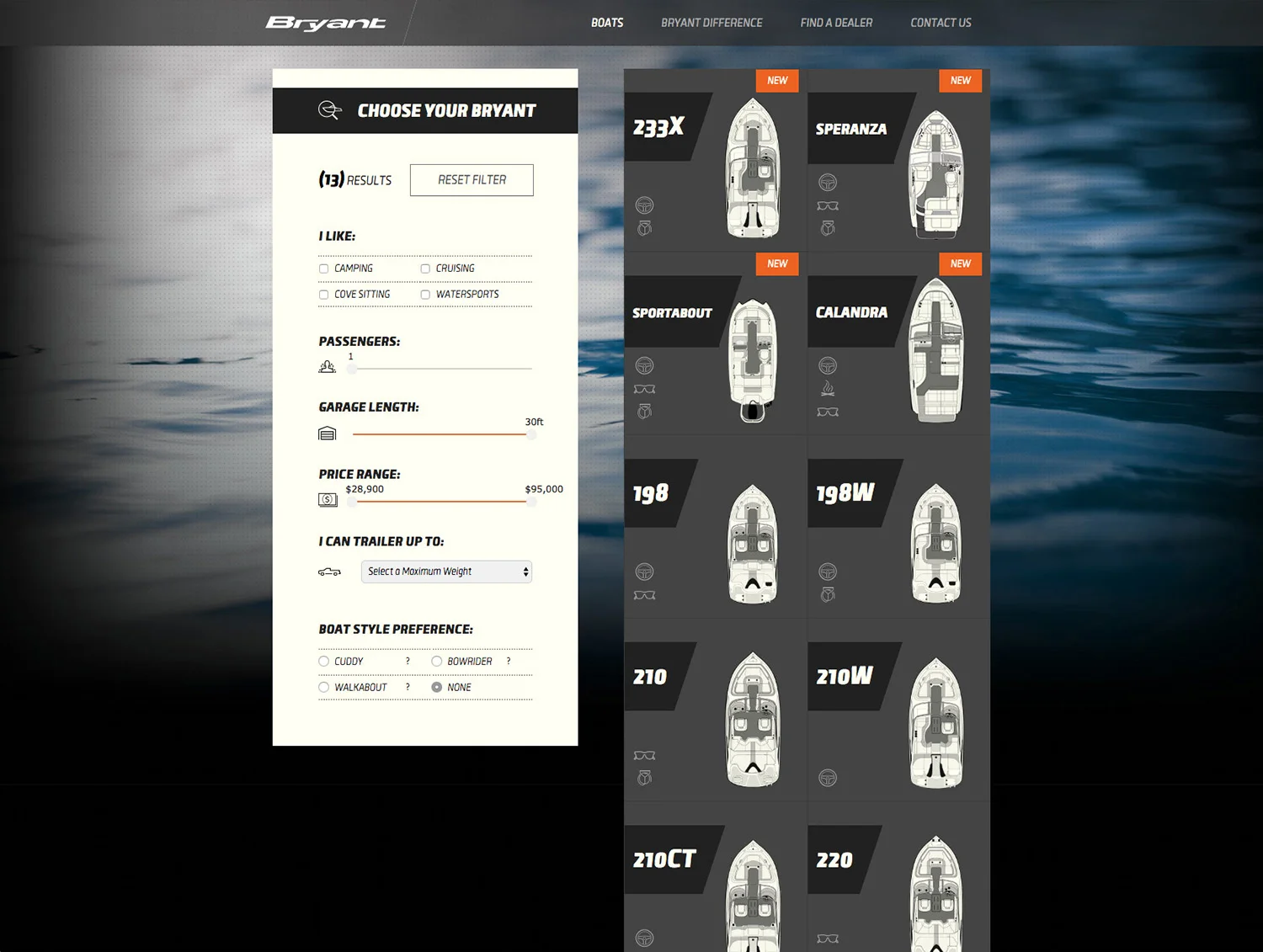Viewport: 1263px width, 952px height.
Task: Select the 220 model title
Action: [834, 860]
